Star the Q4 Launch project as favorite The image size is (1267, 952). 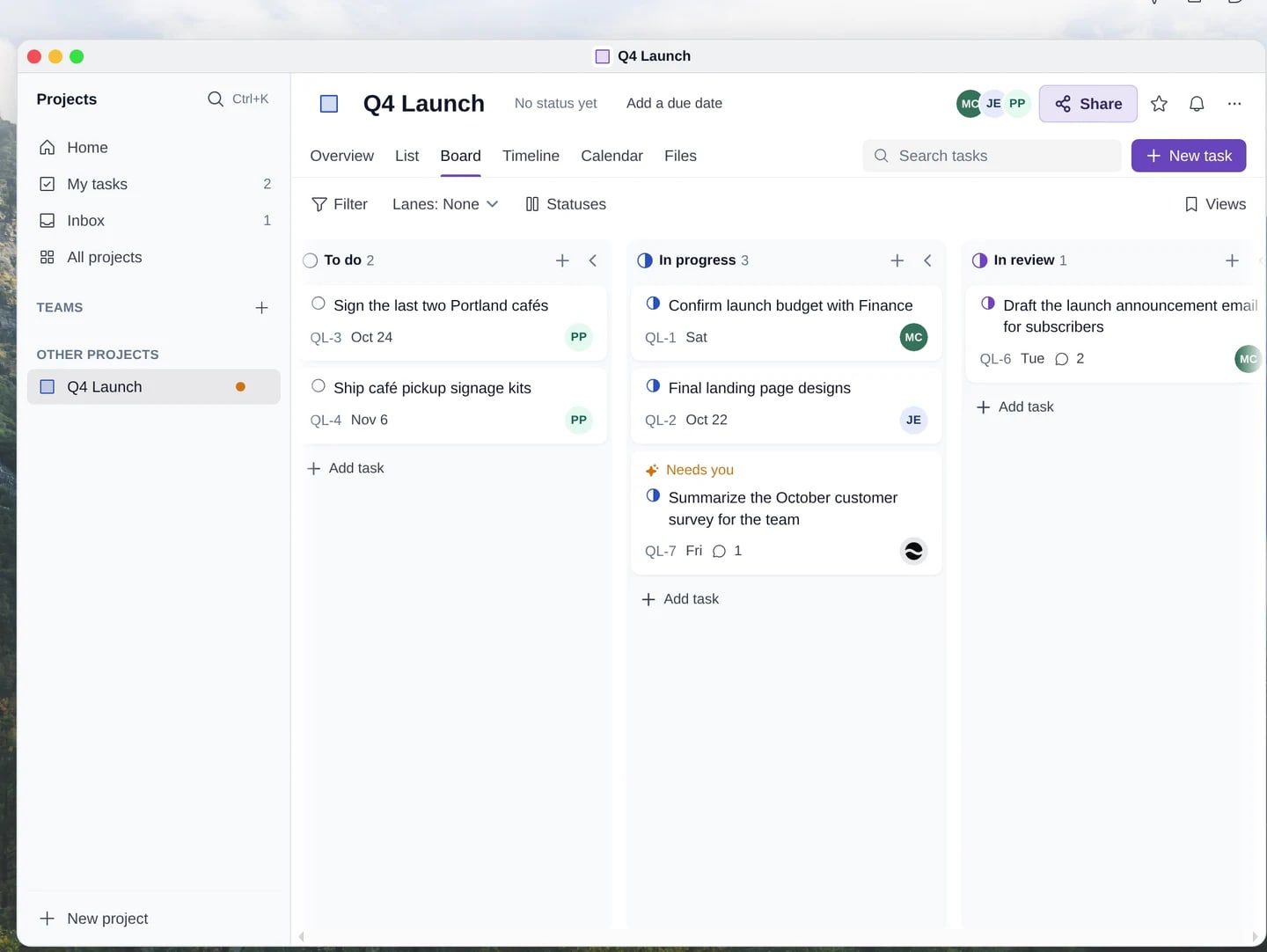(x=1159, y=104)
